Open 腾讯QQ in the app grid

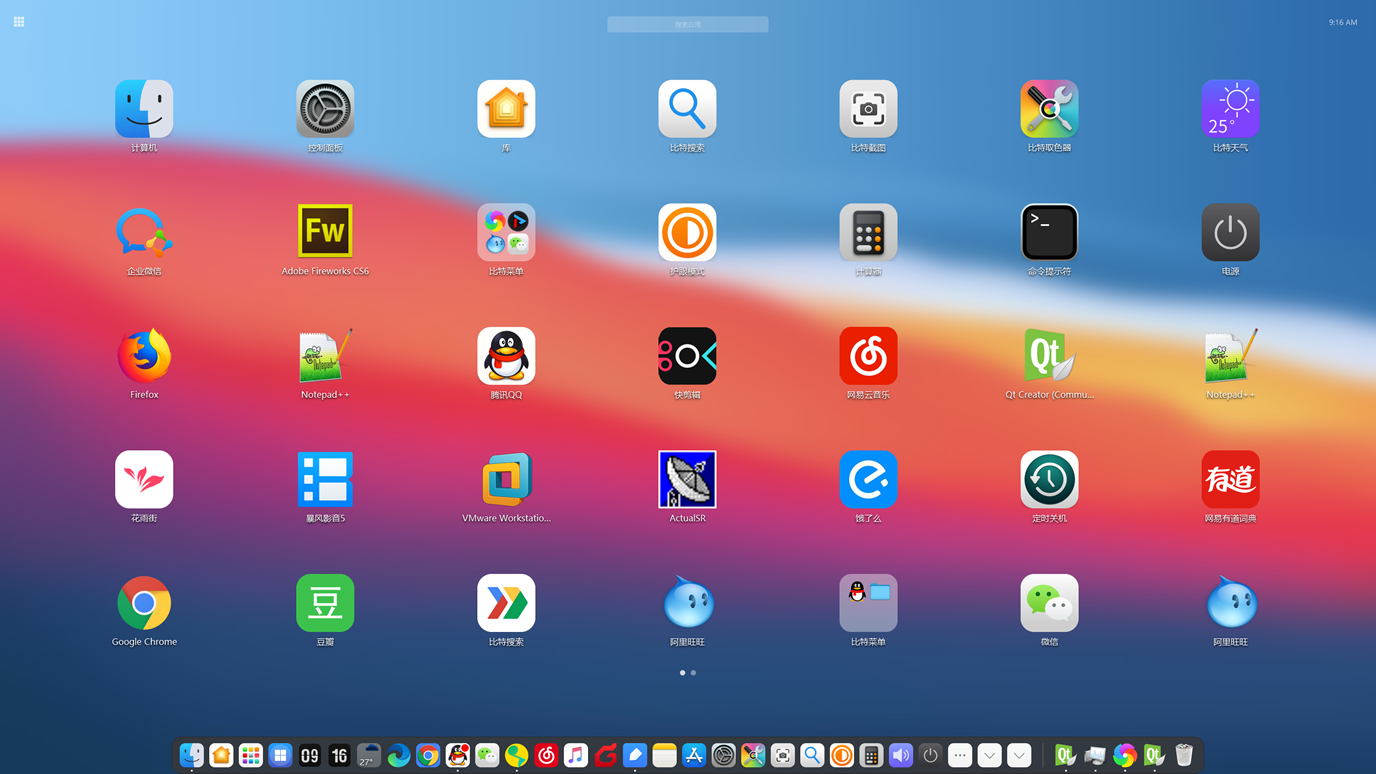click(506, 356)
